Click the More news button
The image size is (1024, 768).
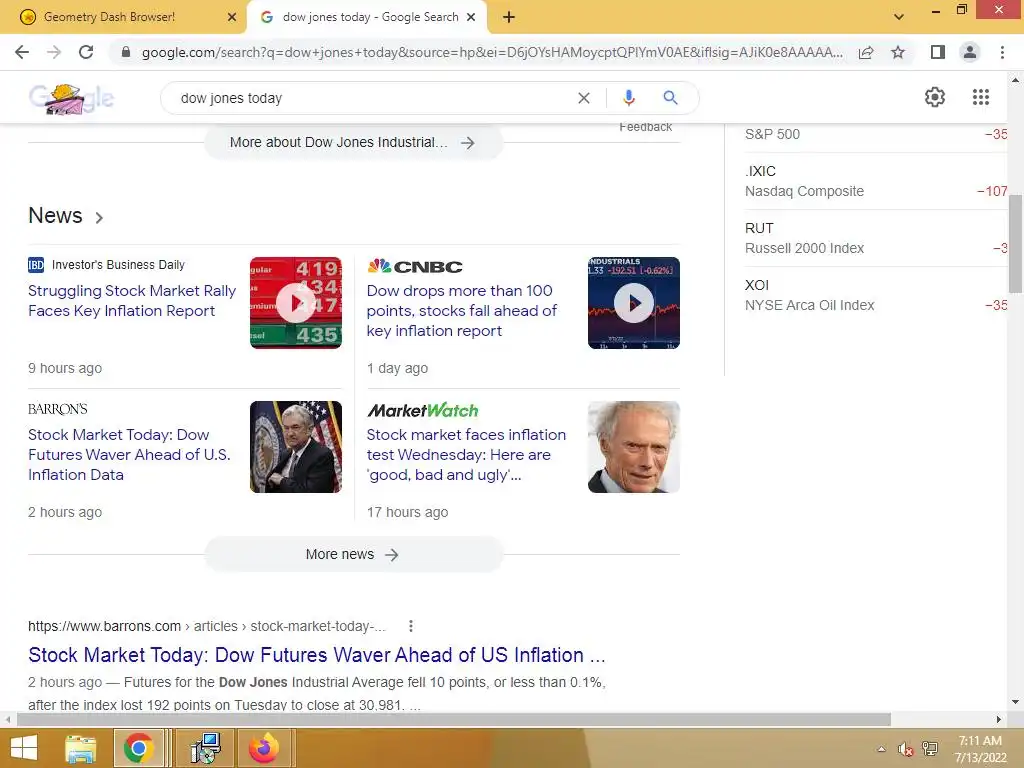coord(353,554)
